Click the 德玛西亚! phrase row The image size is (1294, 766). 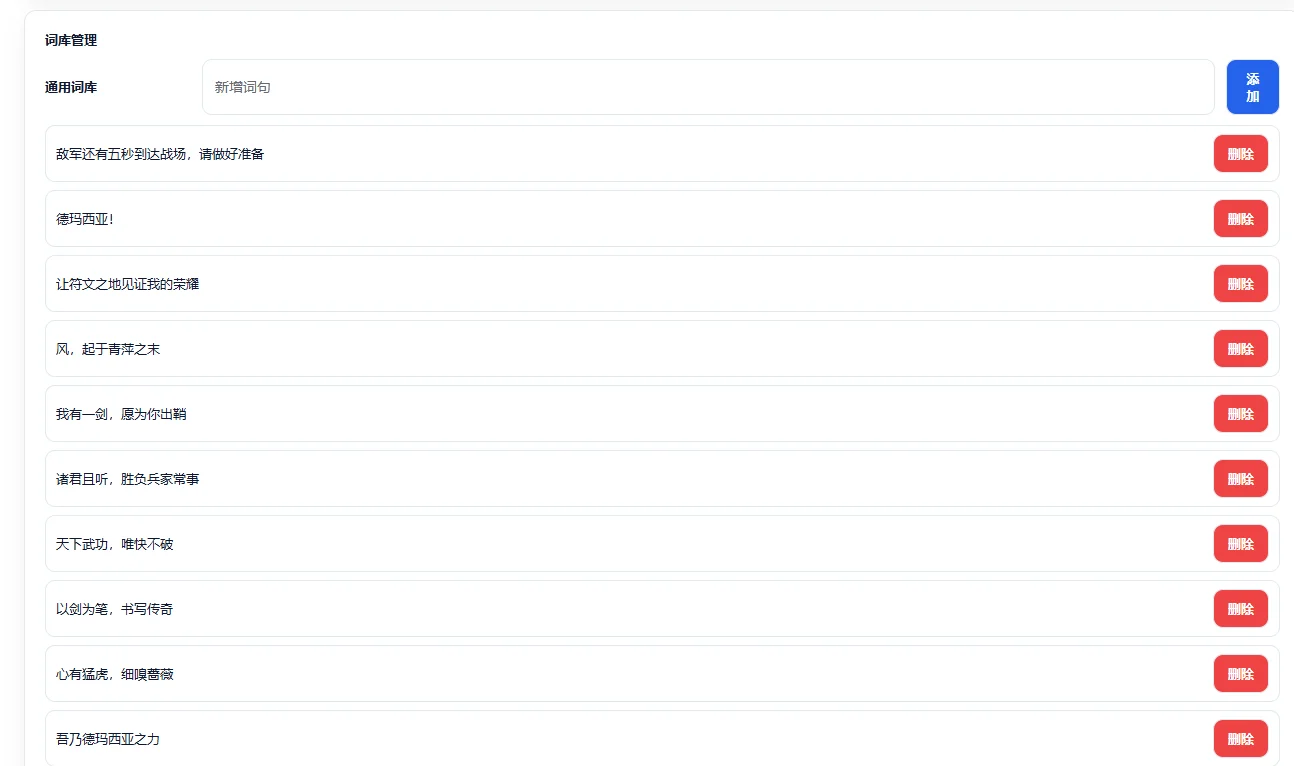85,219
